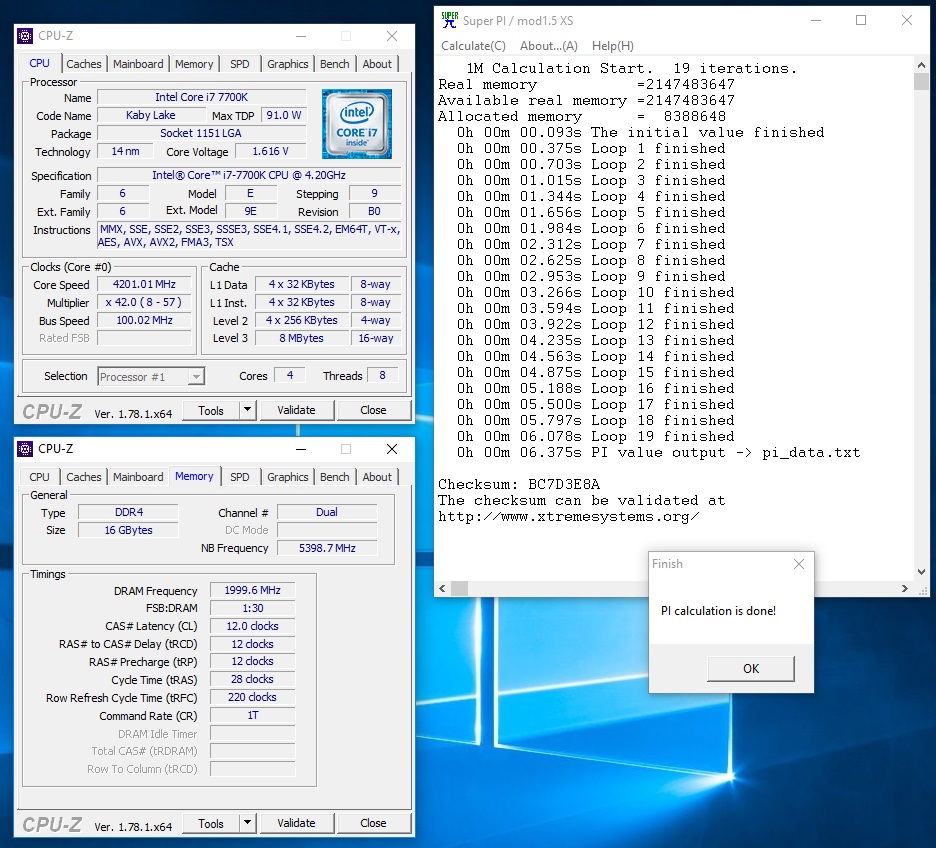Close the Finish dialog with X
Screen dimensions: 936x848
coord(799,564)
